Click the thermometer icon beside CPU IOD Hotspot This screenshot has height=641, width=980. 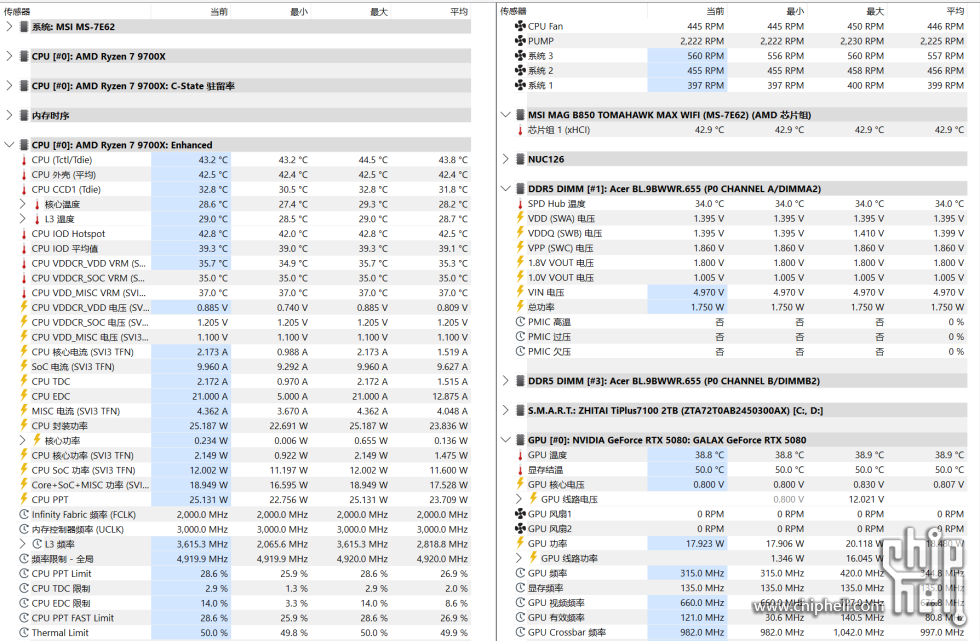point(24,234)
